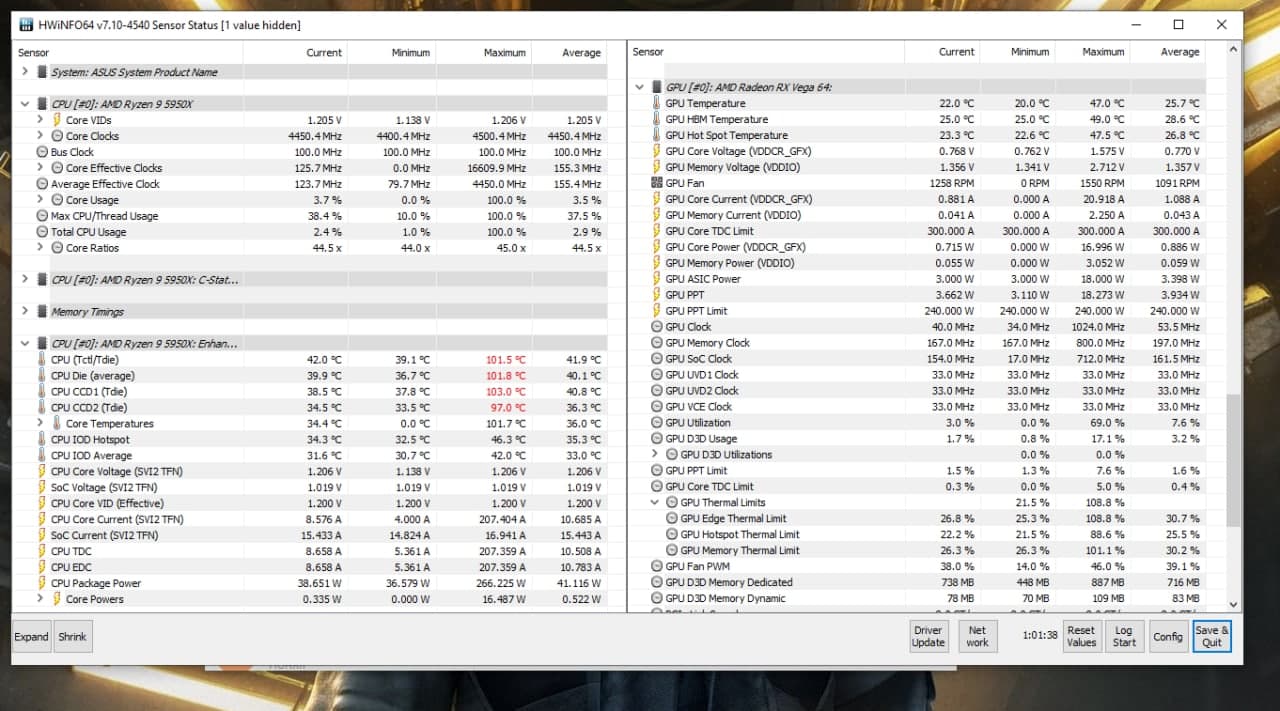Expand GPU D3D Utilizations row
The height and width of the screenshot is (711, 1280).
coord(655,455)
